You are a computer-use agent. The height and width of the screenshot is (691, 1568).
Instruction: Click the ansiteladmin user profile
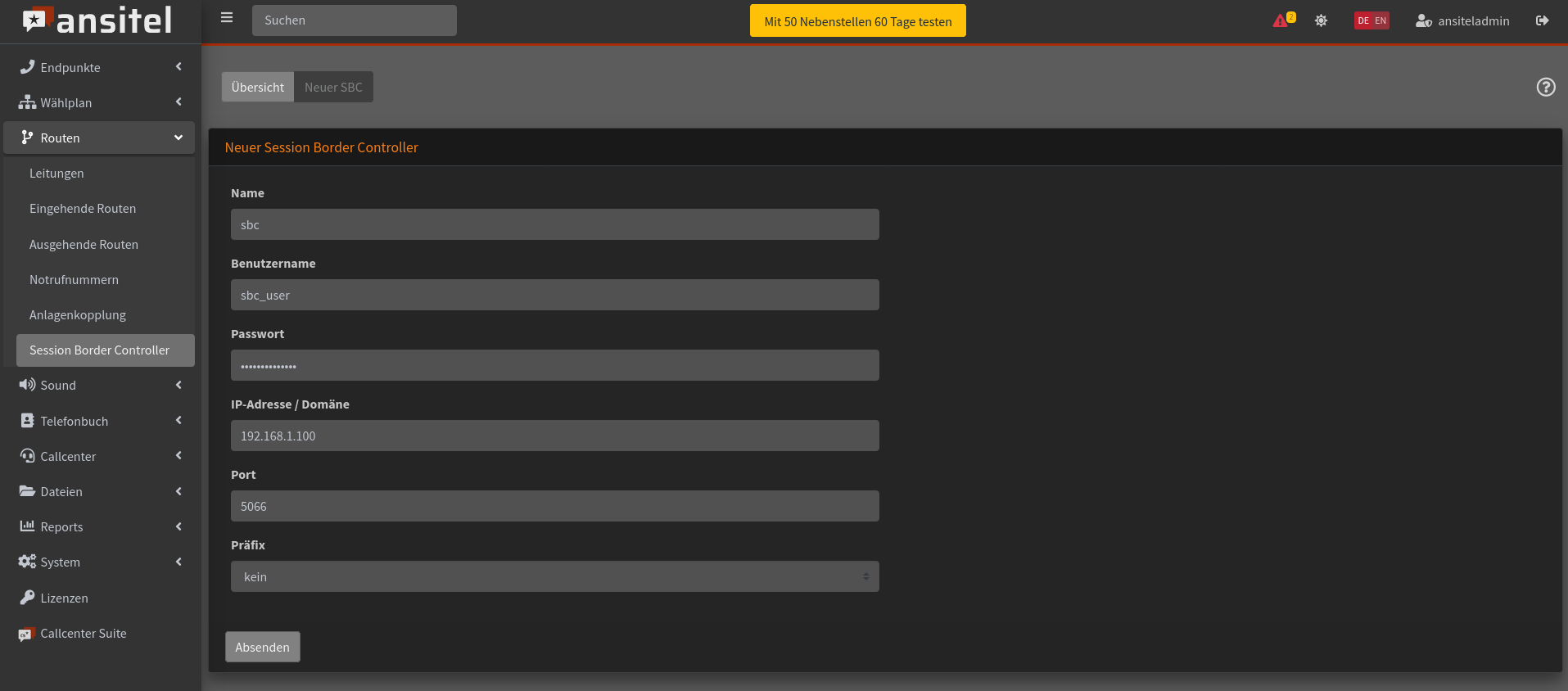(x=1462, y=21)
